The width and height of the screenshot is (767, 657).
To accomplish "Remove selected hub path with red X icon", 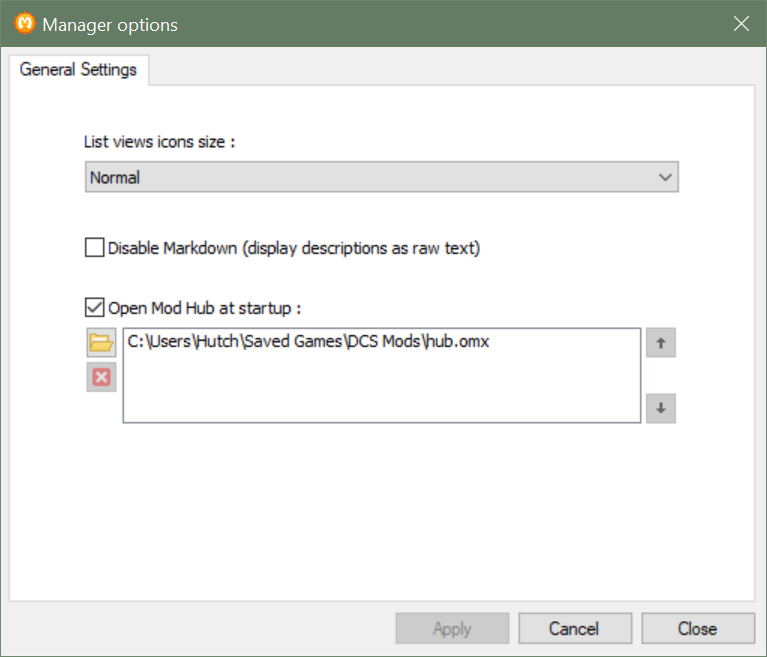I will (101, 377).
